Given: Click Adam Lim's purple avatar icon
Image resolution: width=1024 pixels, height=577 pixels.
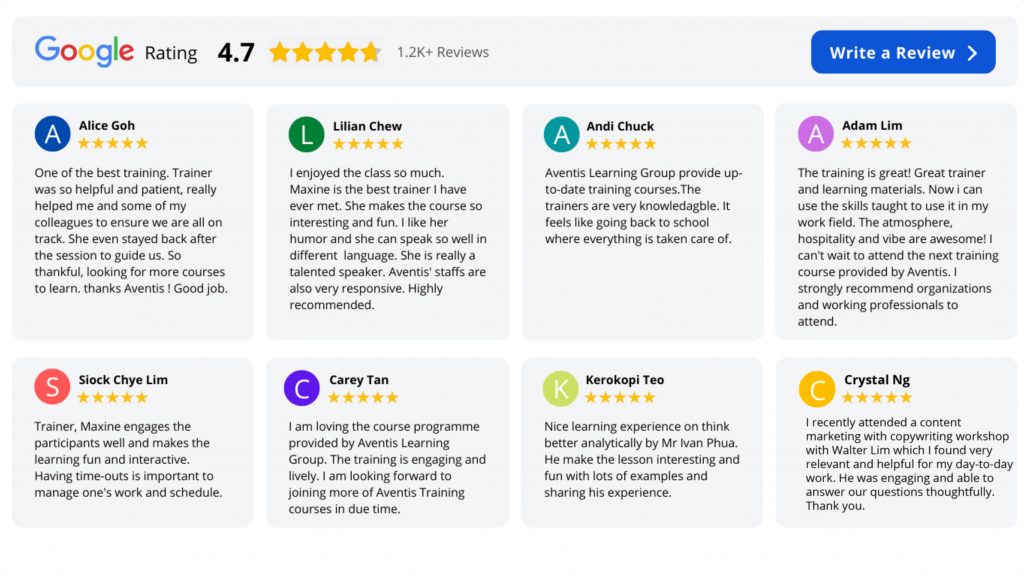Looking at the screenshot, I should click(815, 134).
